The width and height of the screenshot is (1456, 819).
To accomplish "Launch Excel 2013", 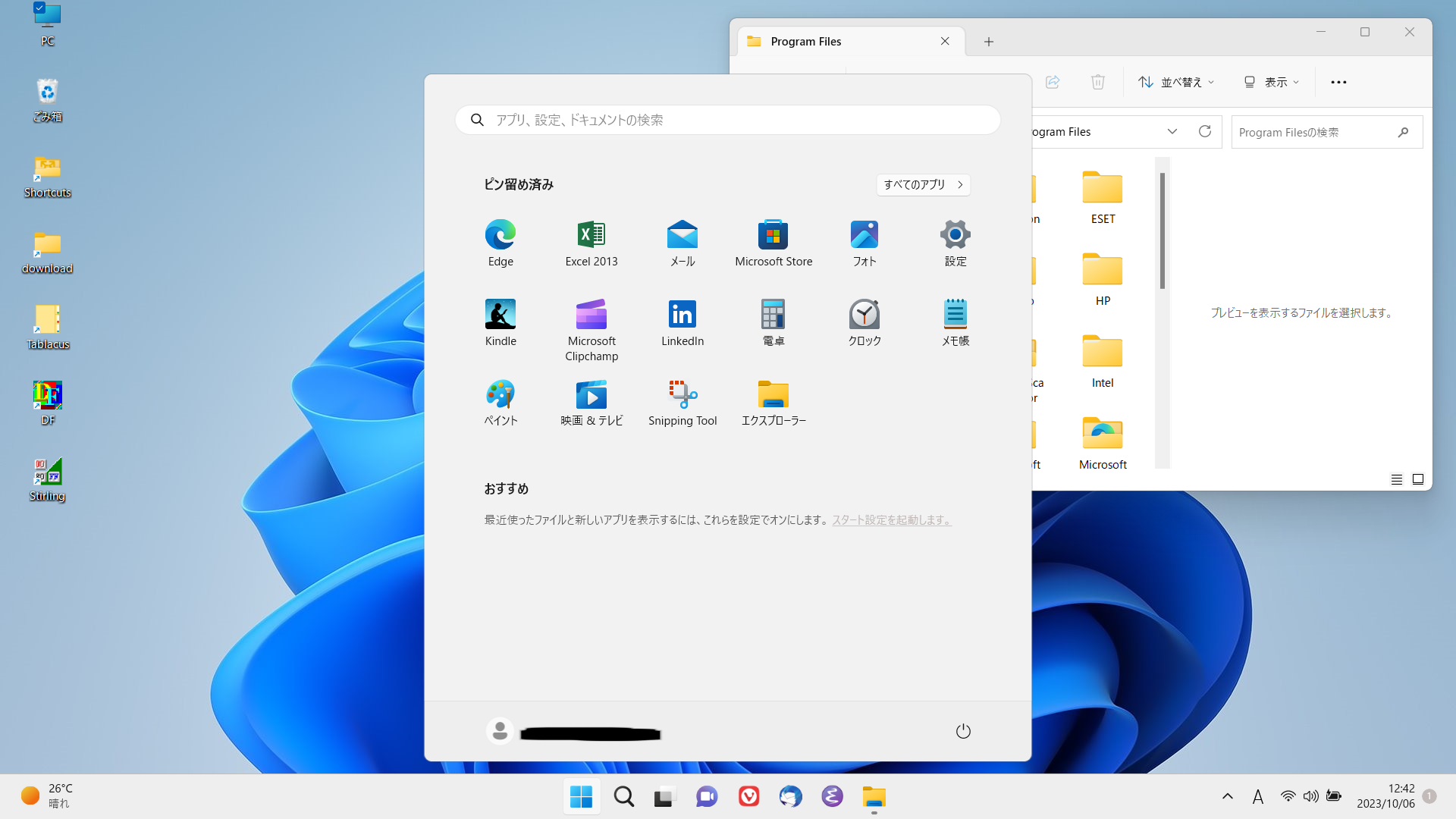I will click(x=591, y=243).
